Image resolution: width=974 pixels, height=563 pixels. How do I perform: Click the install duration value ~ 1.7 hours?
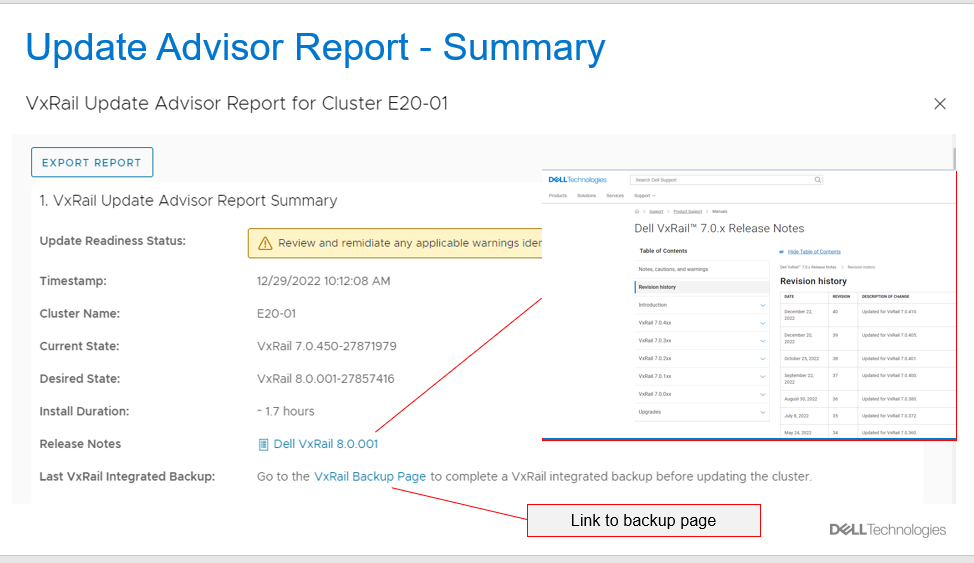tap(286, 411)
